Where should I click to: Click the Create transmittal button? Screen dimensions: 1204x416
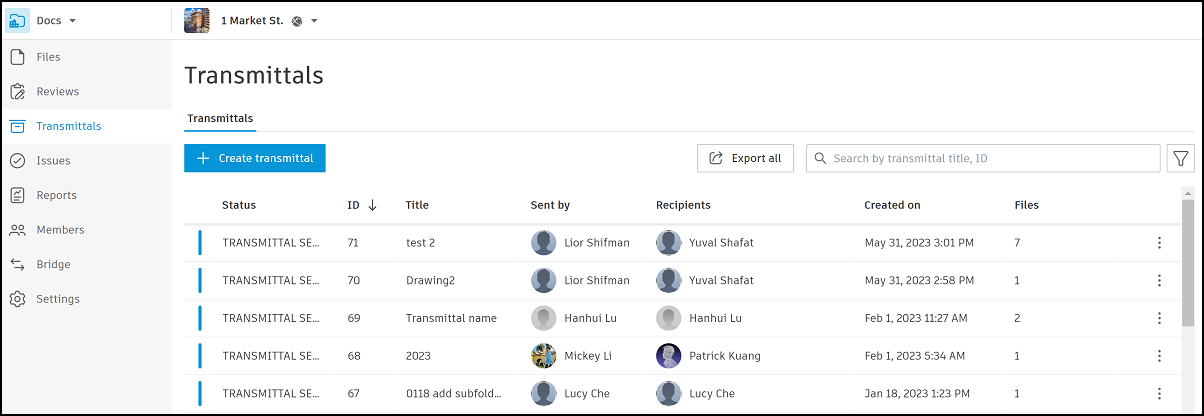(255, 158)
